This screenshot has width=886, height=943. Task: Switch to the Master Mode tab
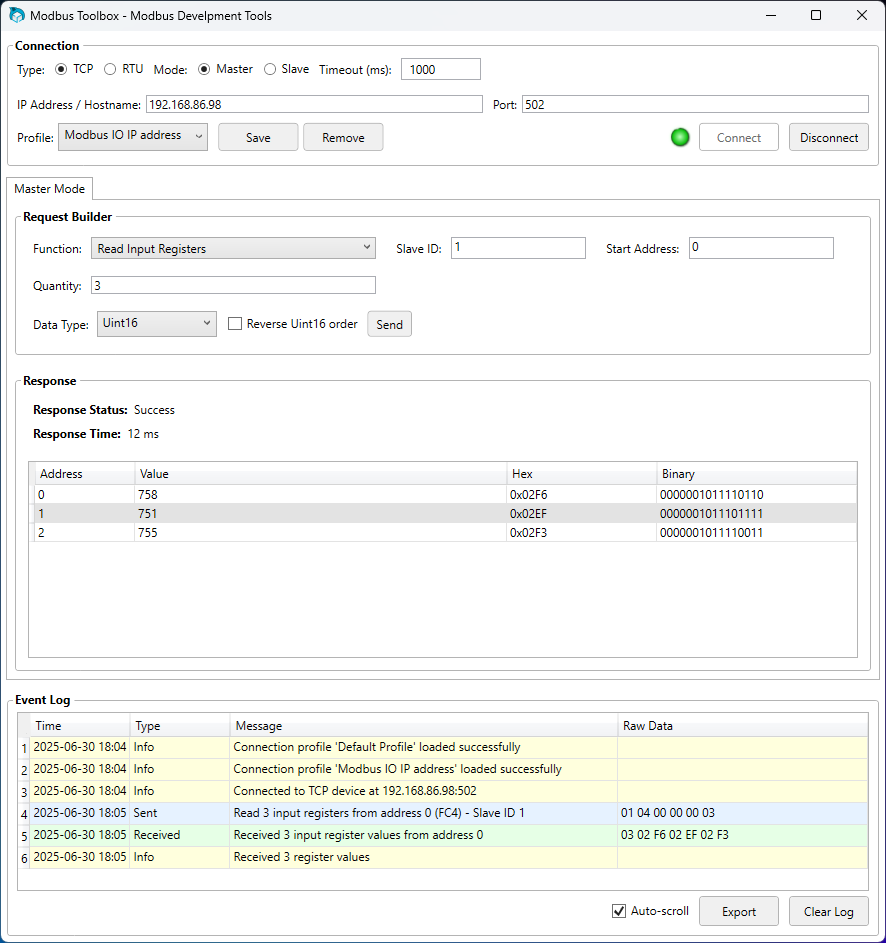click(49, 188)
